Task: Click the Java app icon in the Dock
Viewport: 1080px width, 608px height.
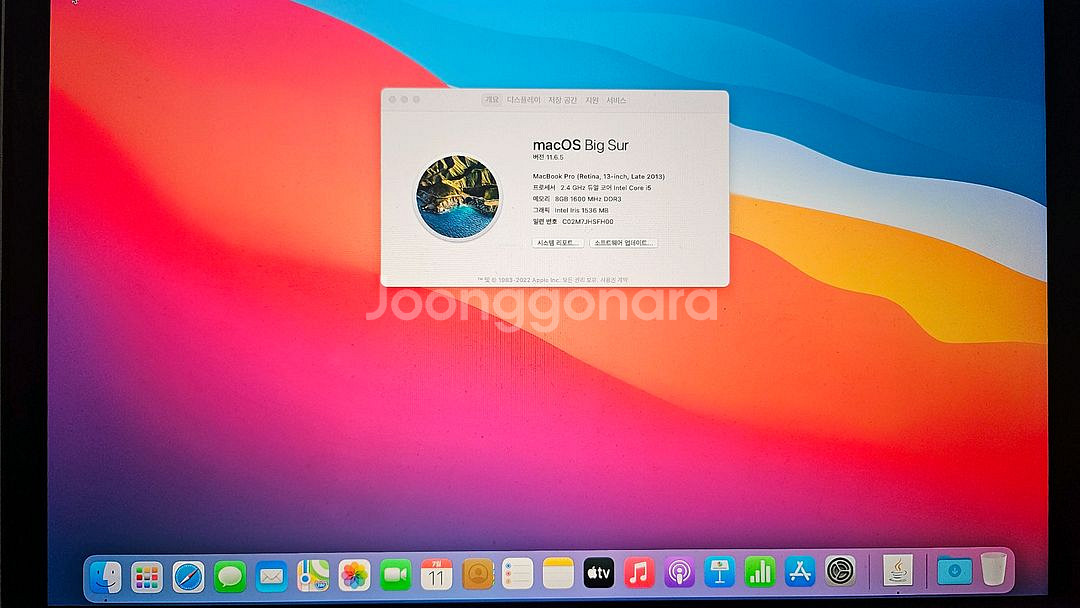Action: click(x=897, y=570)
